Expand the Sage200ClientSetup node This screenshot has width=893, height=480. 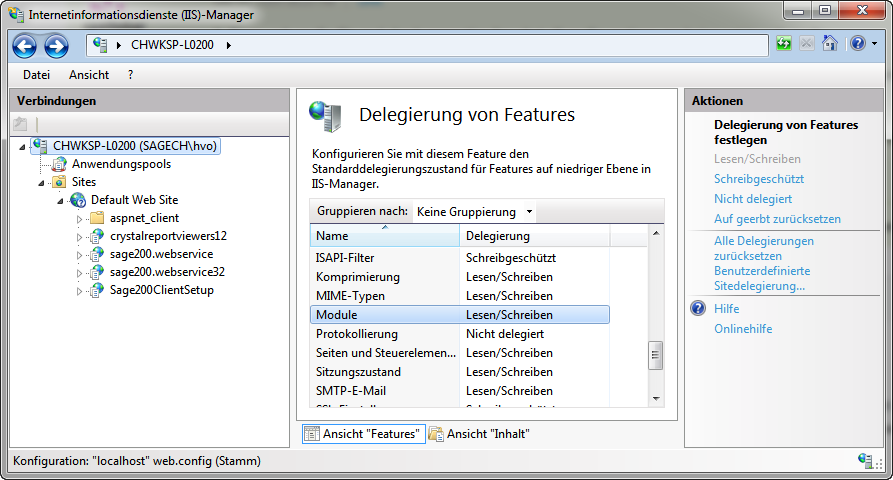pyautogui.click(x=79, y=291)
